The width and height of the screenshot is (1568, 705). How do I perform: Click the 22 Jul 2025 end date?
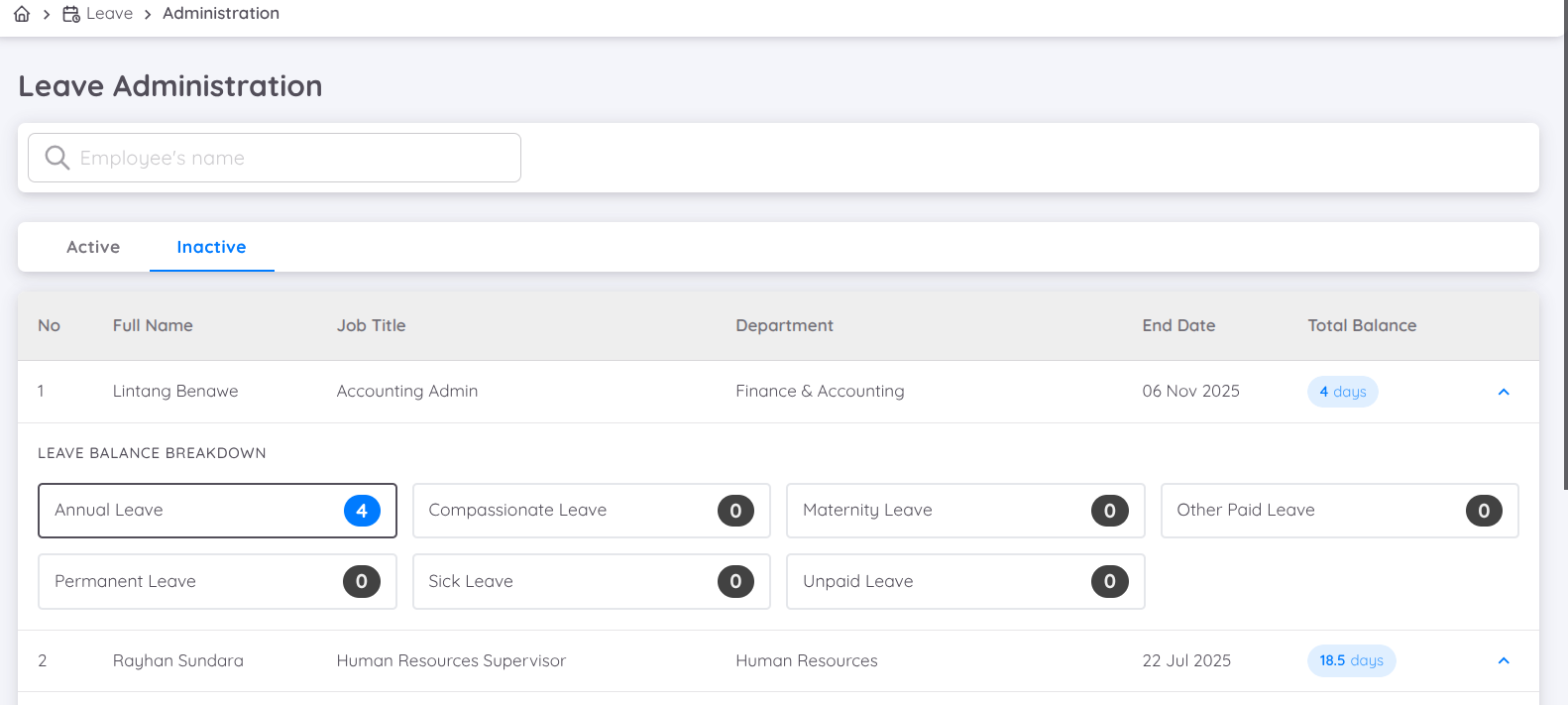point(1186,660)
